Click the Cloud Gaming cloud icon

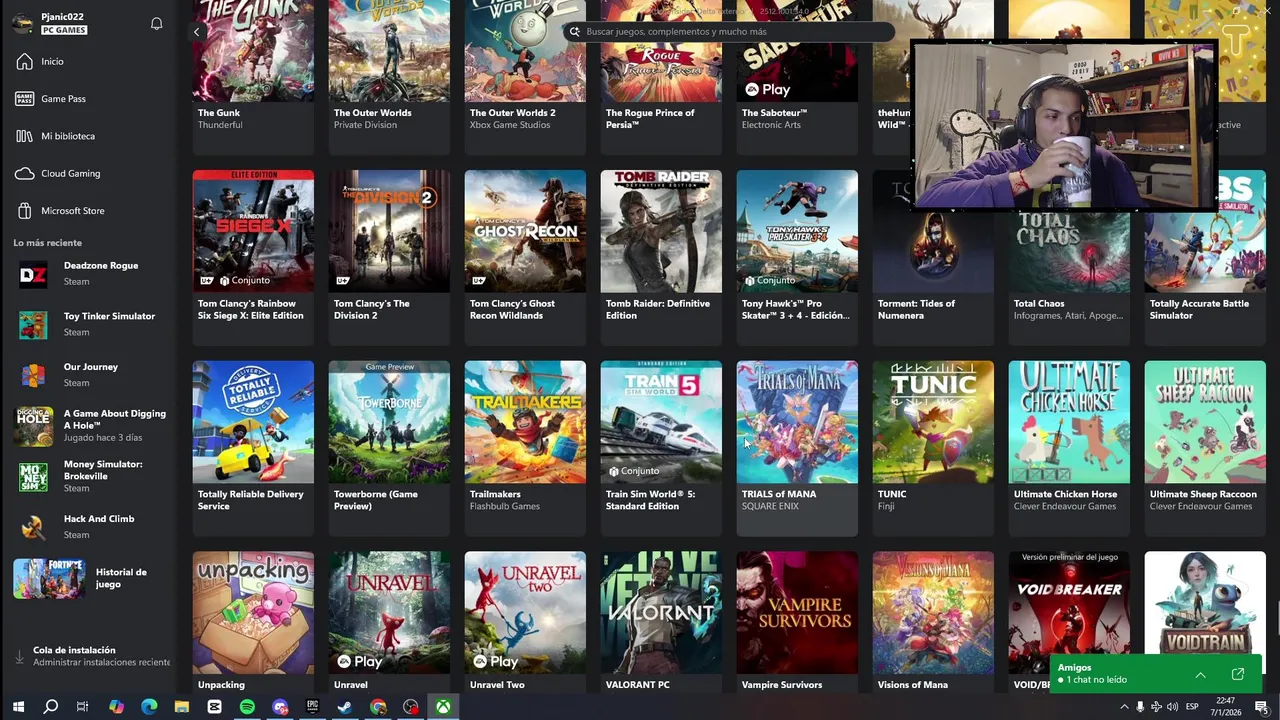click(25, 173)
